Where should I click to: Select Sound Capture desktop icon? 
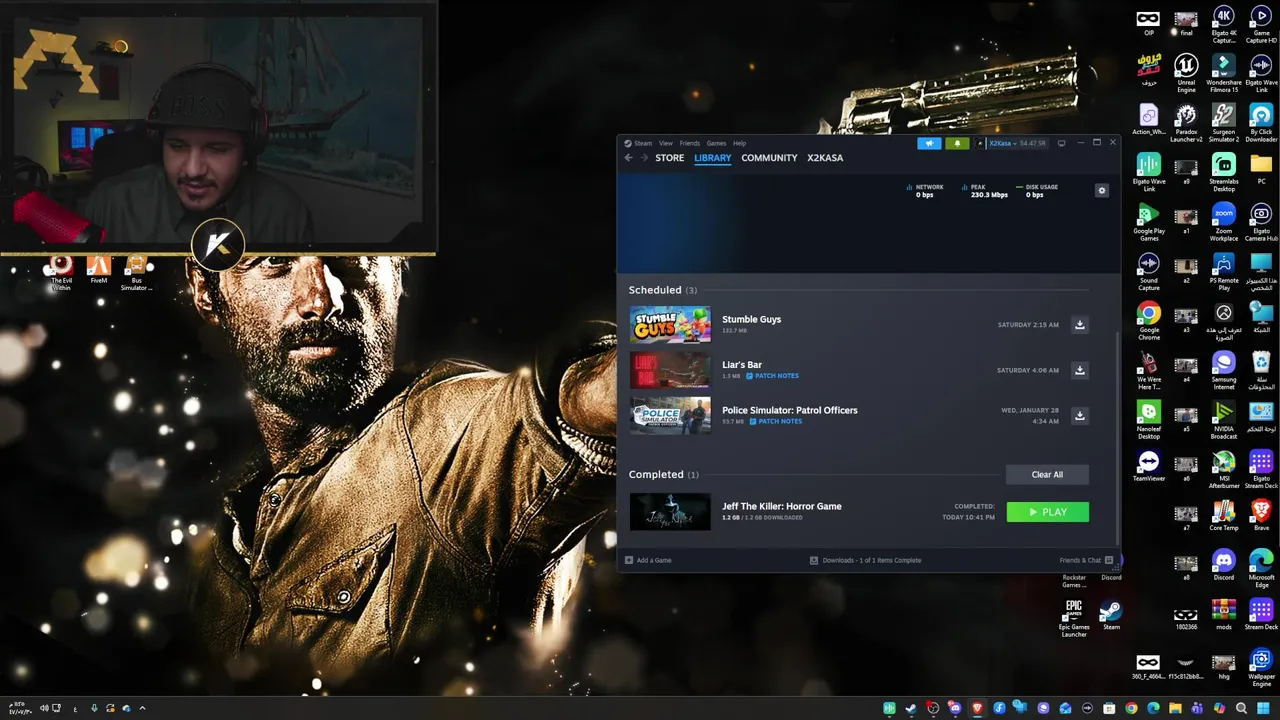click(x=1149, y=272)
